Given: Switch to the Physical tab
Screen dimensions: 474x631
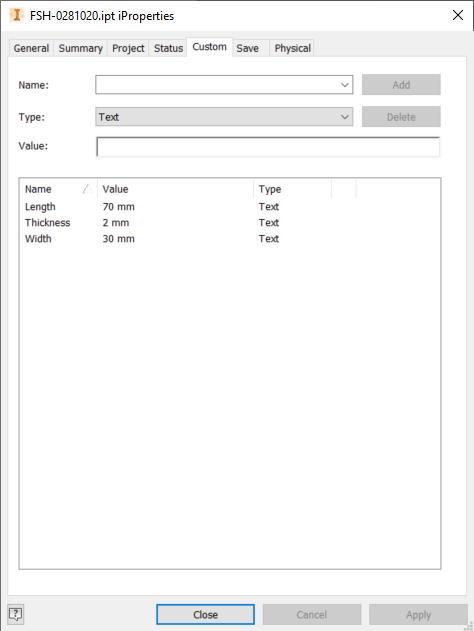Looking at the screenshot, I should click(x=293, y=48).
